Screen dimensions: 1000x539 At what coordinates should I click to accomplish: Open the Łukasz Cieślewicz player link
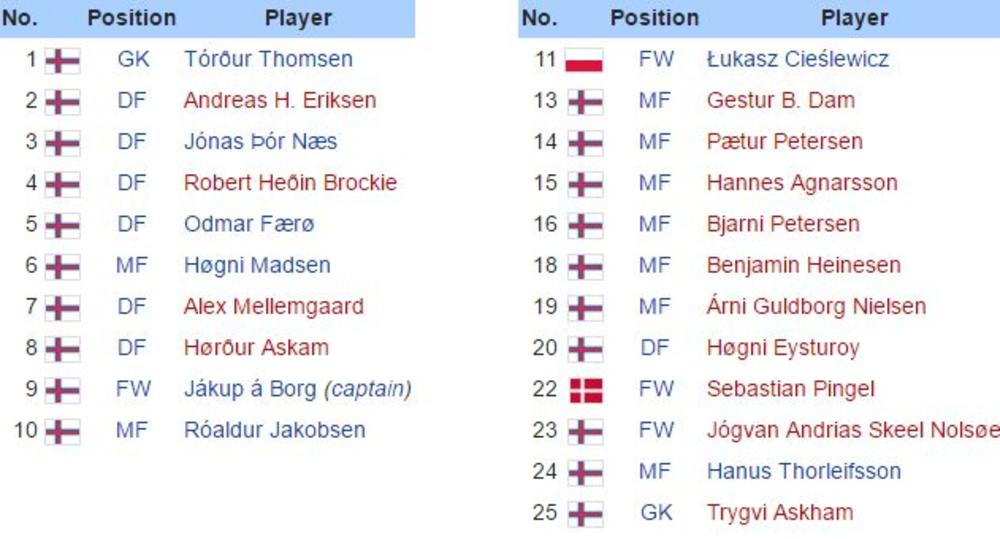797,59
